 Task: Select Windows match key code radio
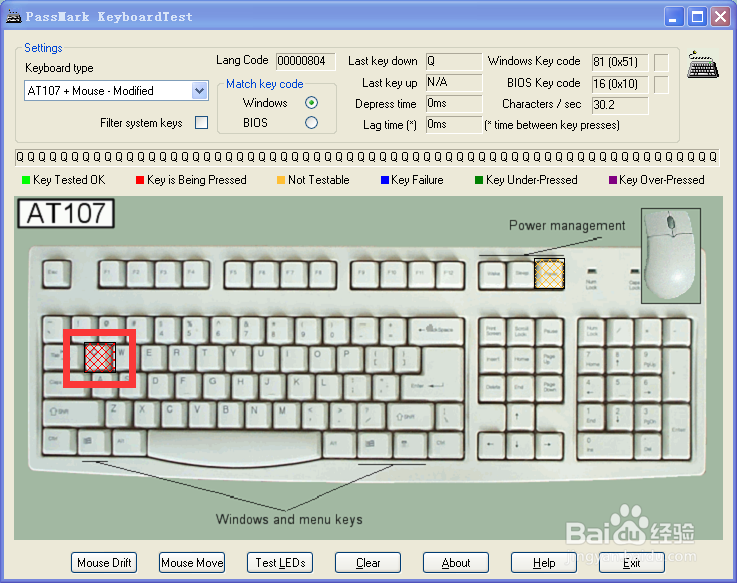[x=311, y=102]
